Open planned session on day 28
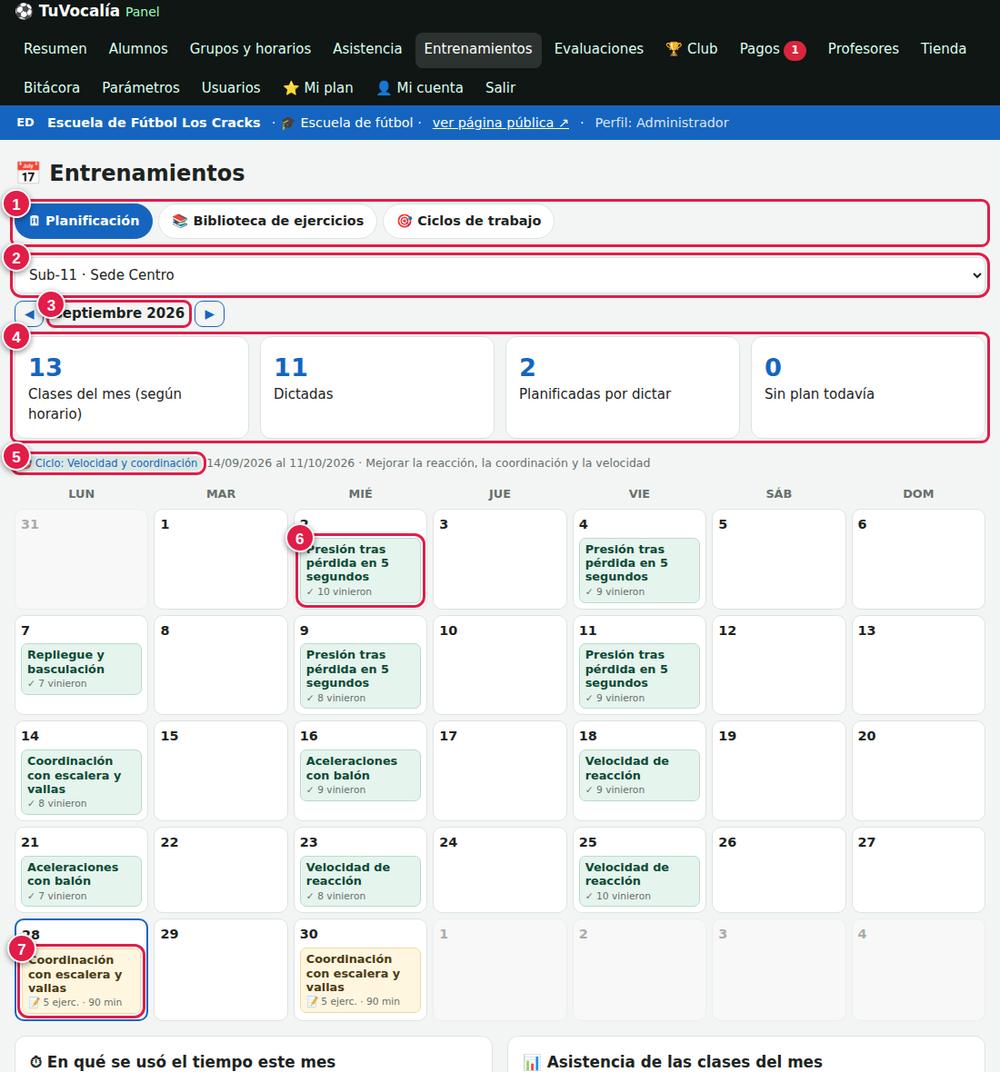1000x1072 pixels. pyautogui.click(x=81, y=980)
